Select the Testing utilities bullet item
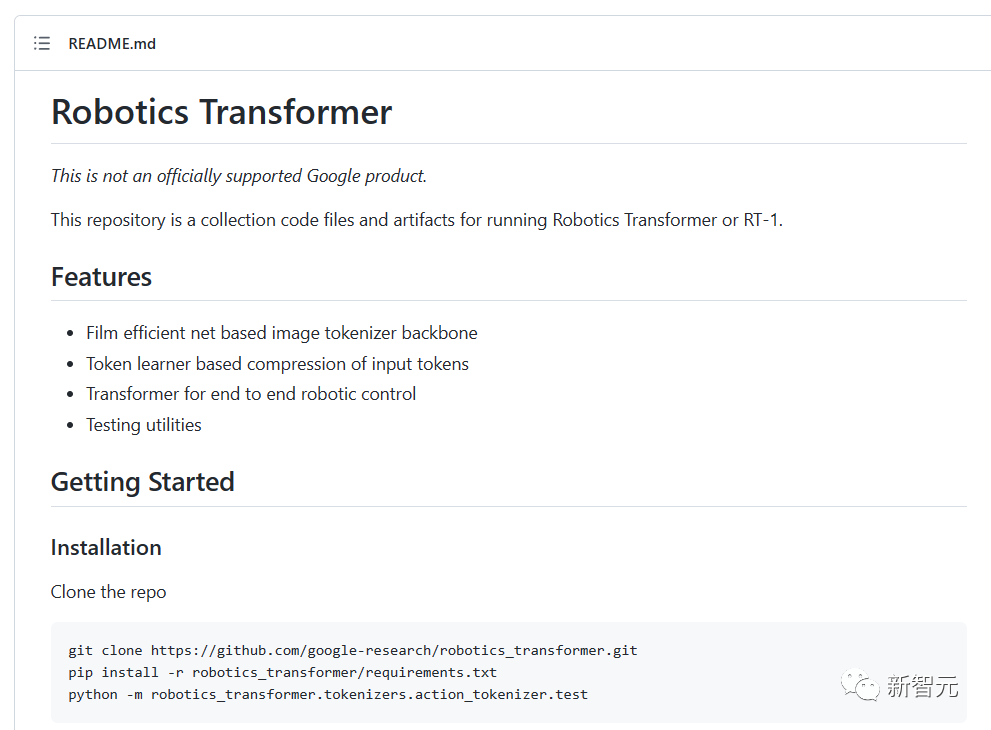Screen dimensions: 991x730 click(144, 425)
